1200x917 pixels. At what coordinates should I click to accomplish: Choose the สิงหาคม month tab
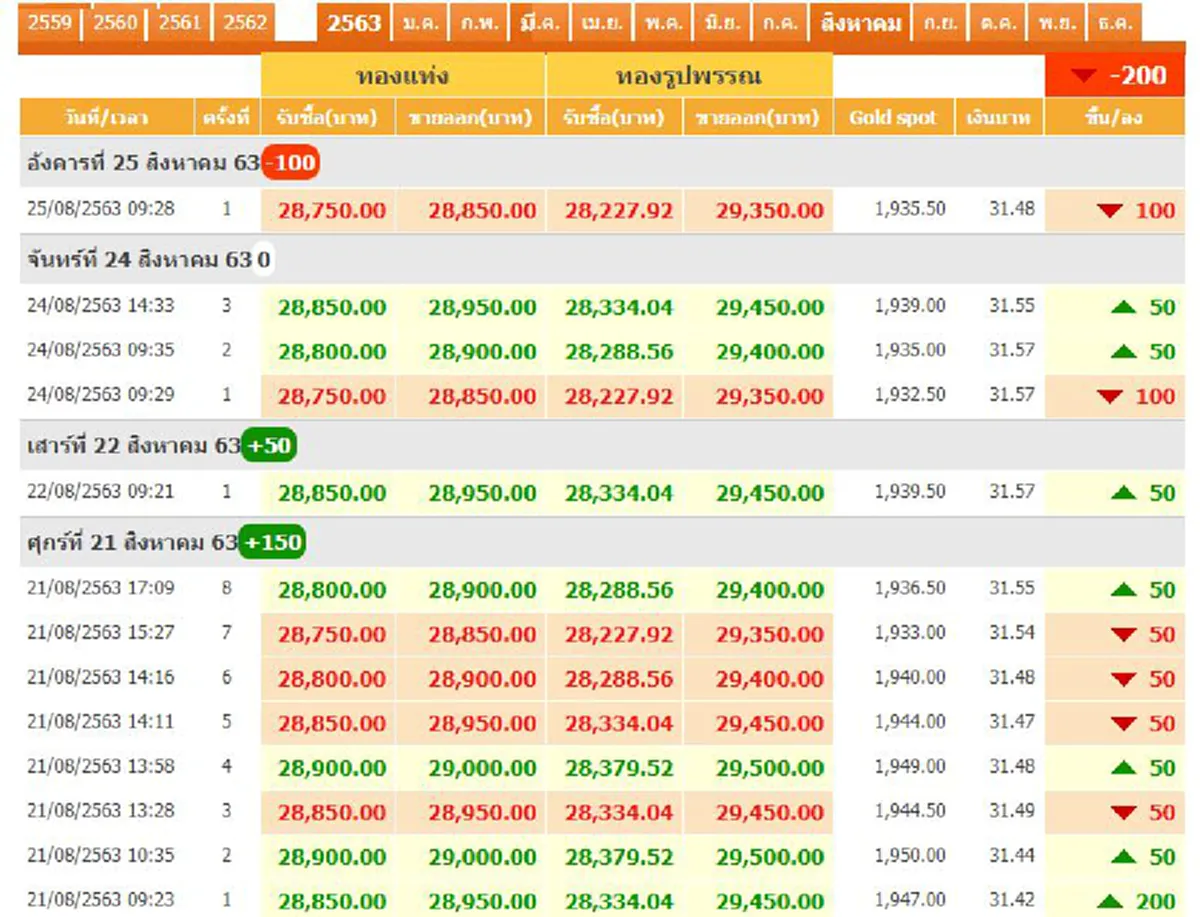tap(862, 22)
